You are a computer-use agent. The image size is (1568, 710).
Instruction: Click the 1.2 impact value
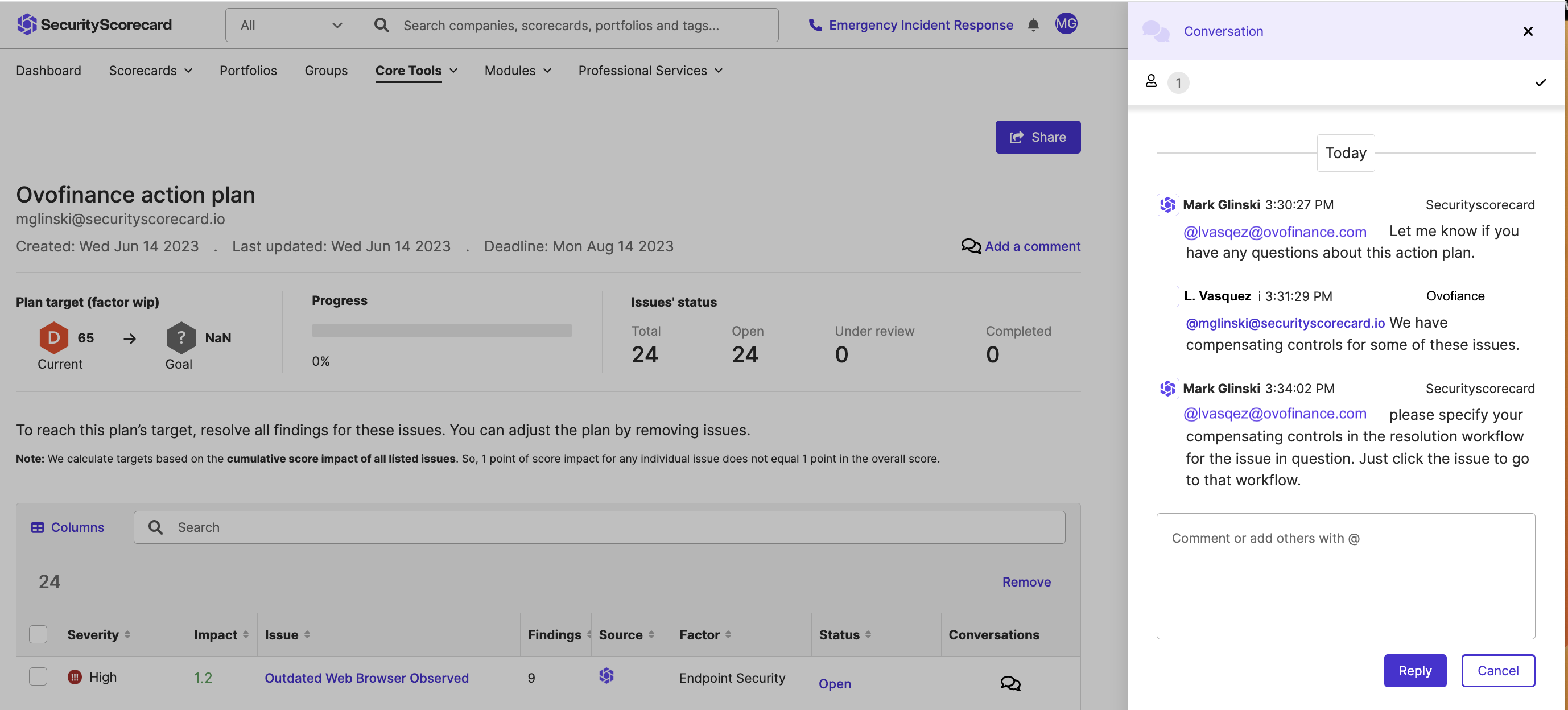point(203,678)
